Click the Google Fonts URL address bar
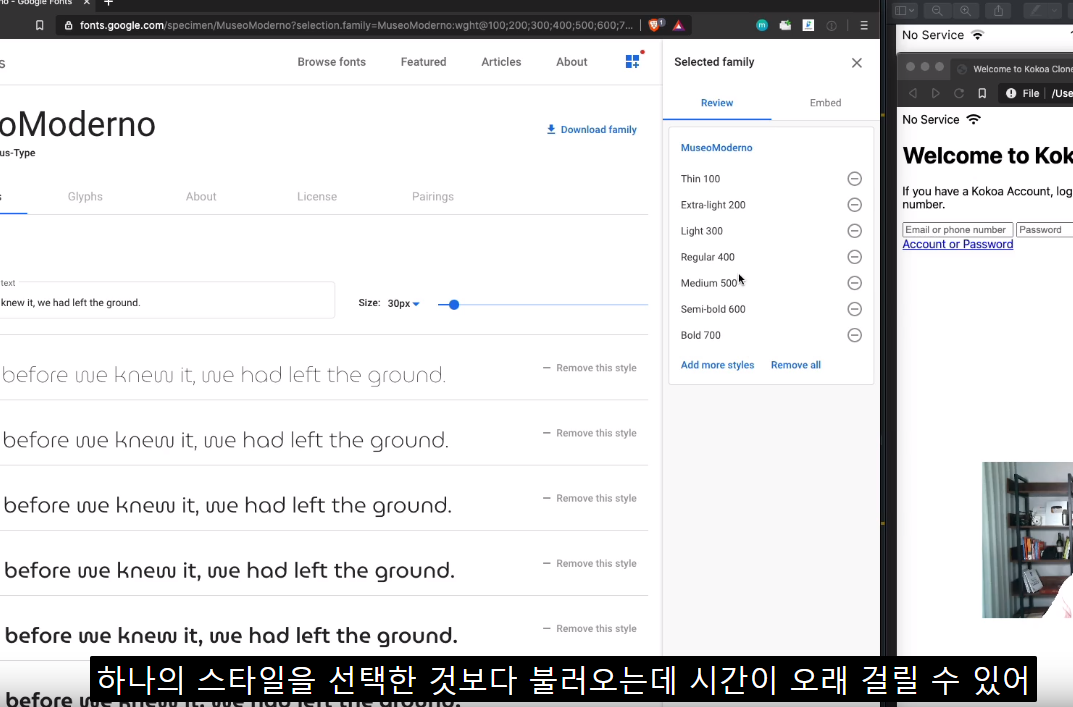Image resolution: width=1073 pixels, height=707 pixels. (x=356, y=25)
